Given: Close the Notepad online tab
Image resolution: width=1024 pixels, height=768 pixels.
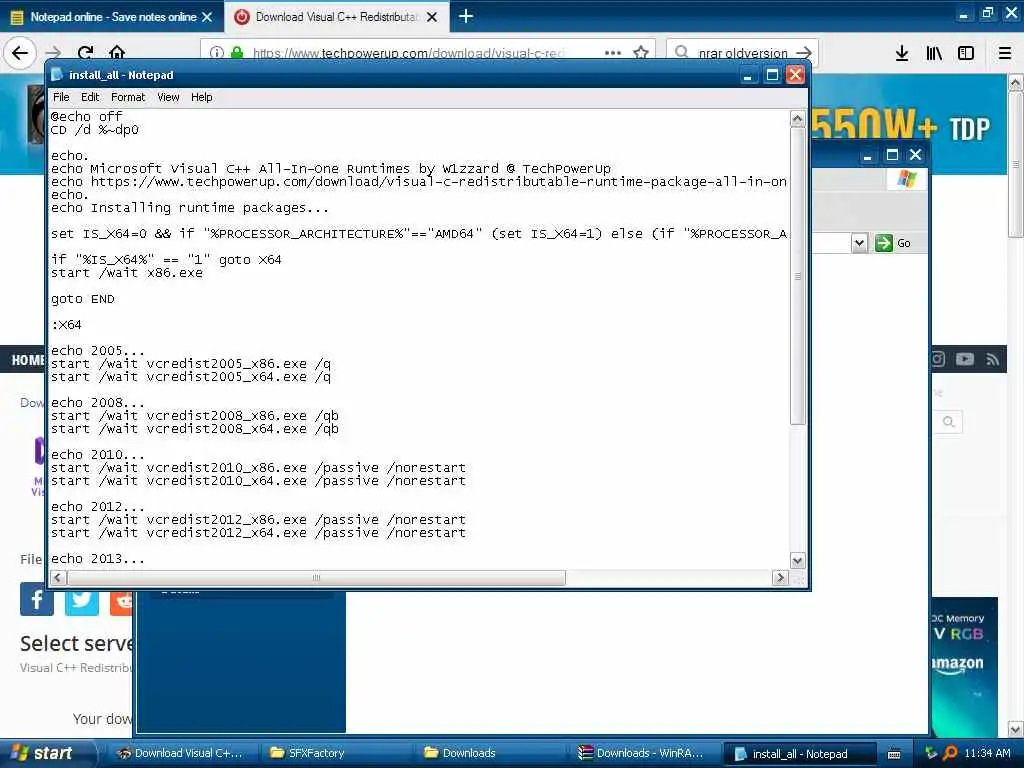Looking at the screenshot, I should pyautogui.click(x=207, y=17).
